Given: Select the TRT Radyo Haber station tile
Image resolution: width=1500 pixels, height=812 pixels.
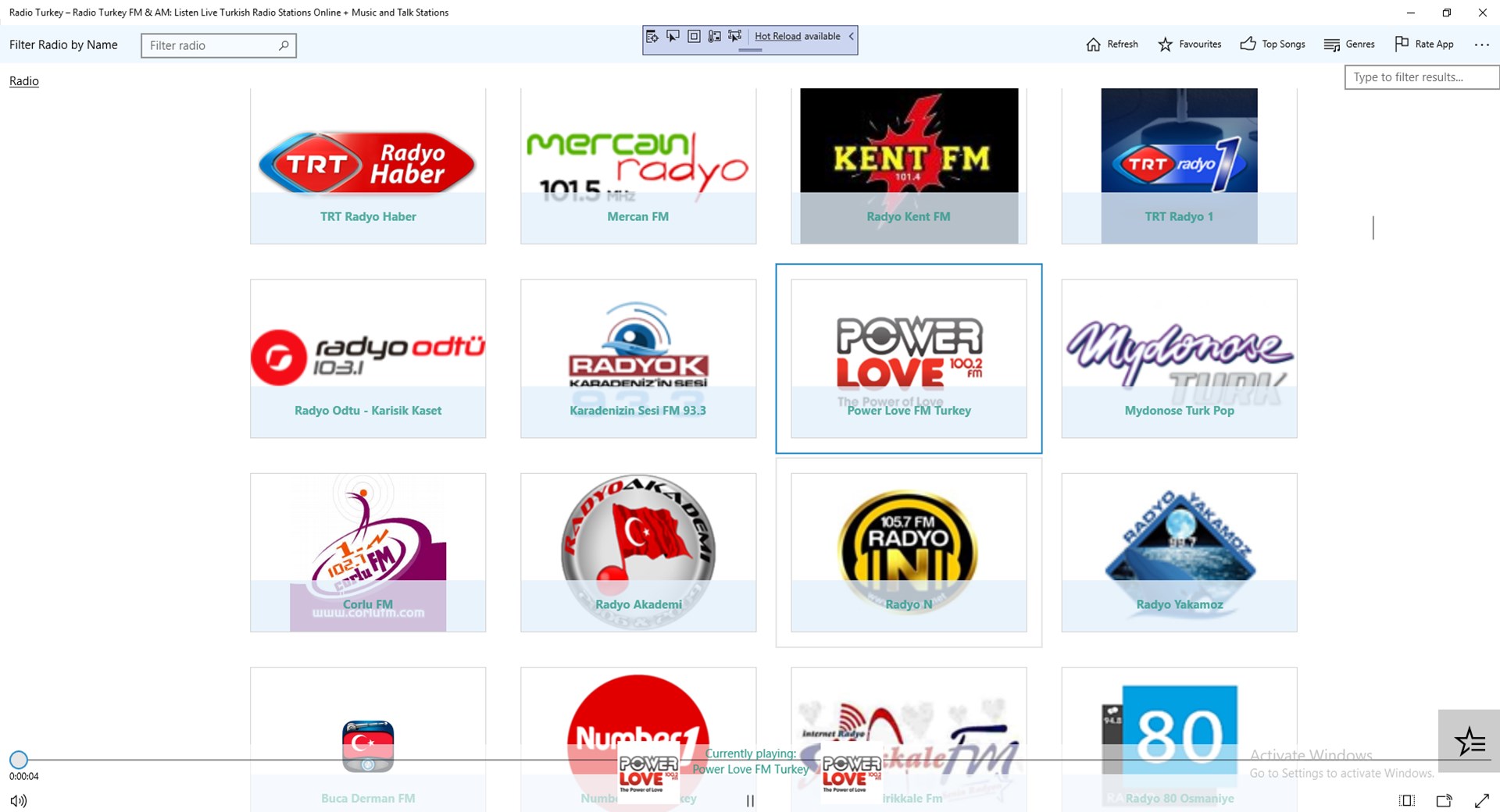Looking at the screenshot, I should tap(367, 165).
